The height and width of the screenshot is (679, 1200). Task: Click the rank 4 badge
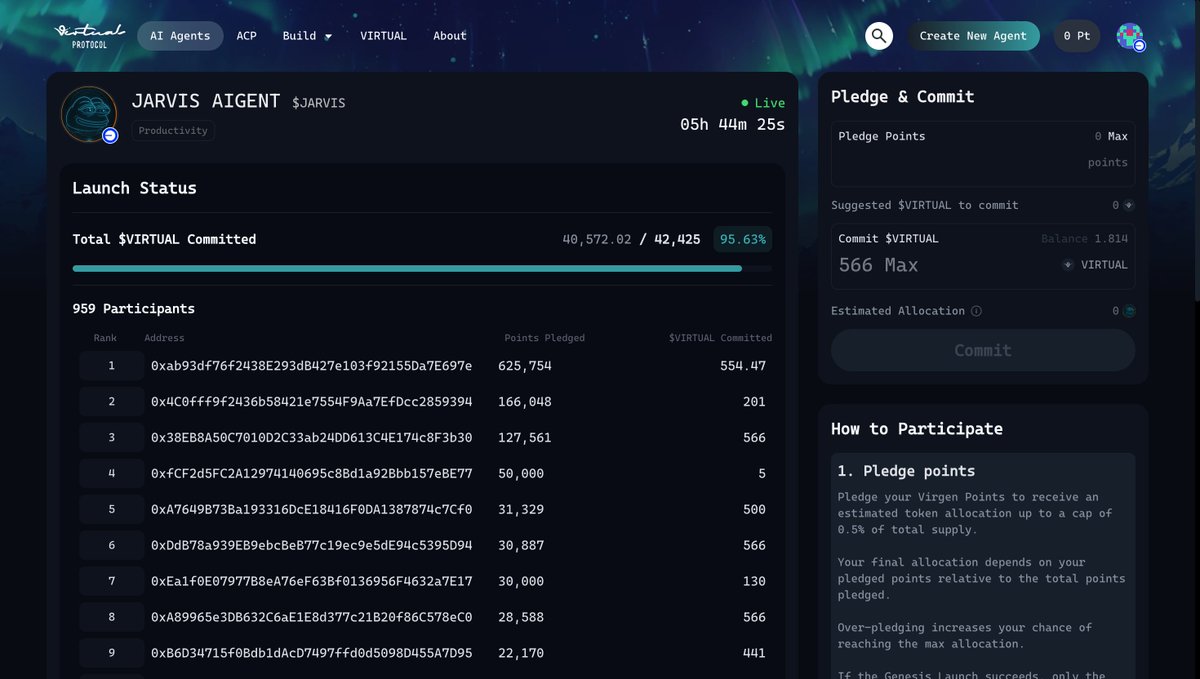(112, 474)
